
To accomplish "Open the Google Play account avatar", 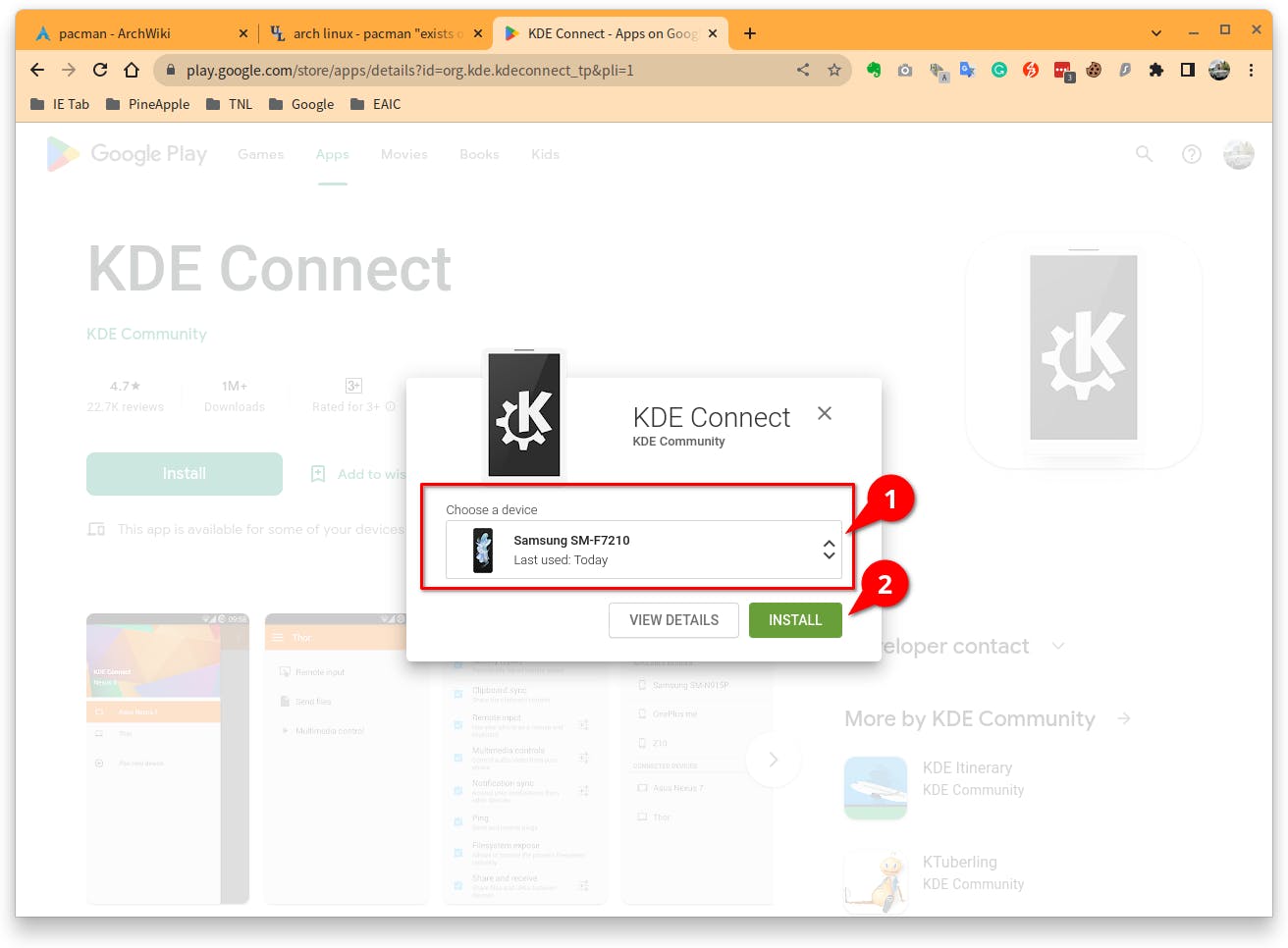I will click(1239, 154).
